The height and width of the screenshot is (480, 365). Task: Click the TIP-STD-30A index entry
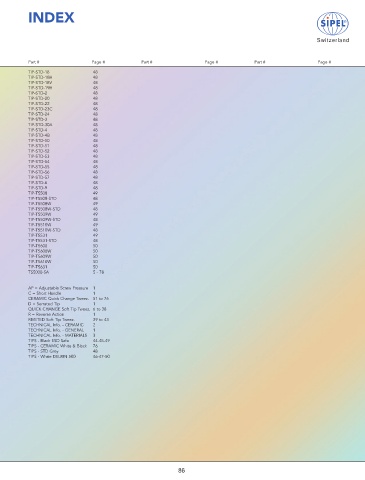pos(40,125)
